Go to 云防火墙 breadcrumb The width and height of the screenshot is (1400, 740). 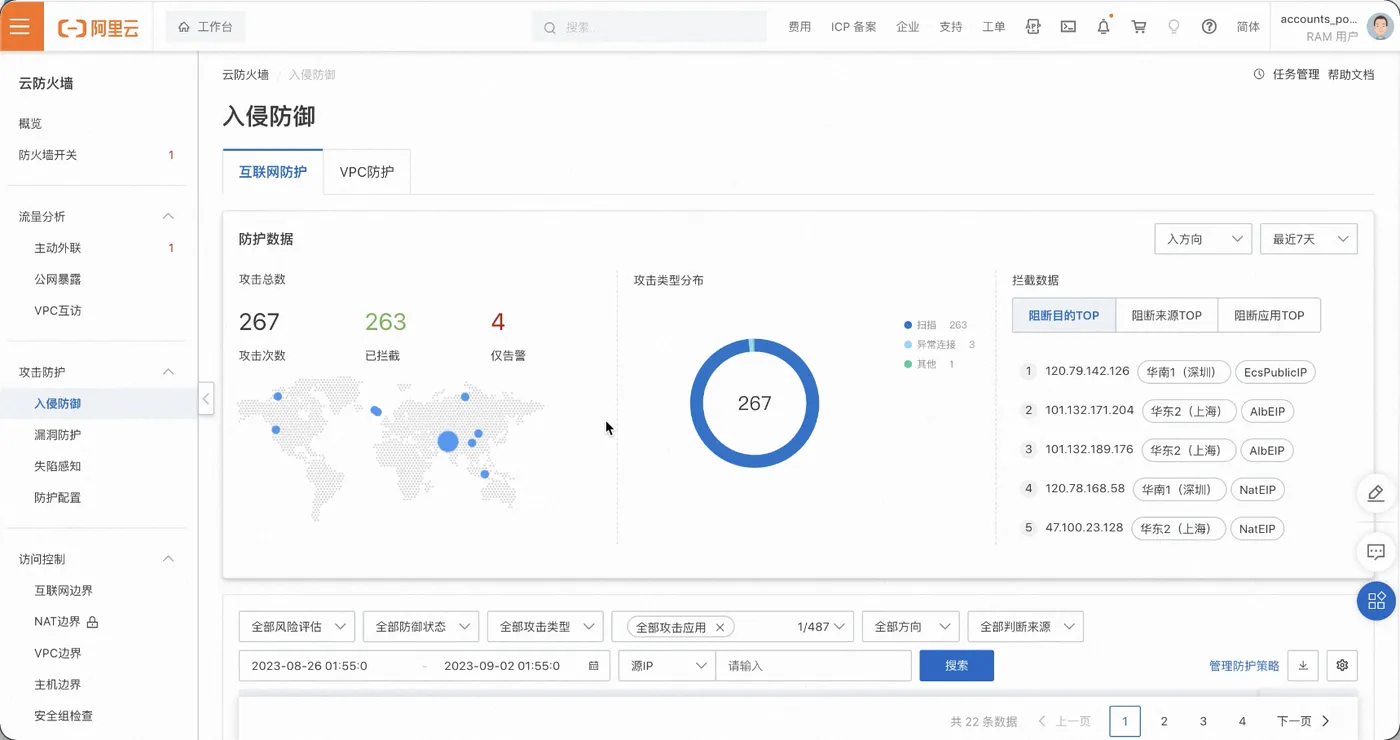(245, 75)
